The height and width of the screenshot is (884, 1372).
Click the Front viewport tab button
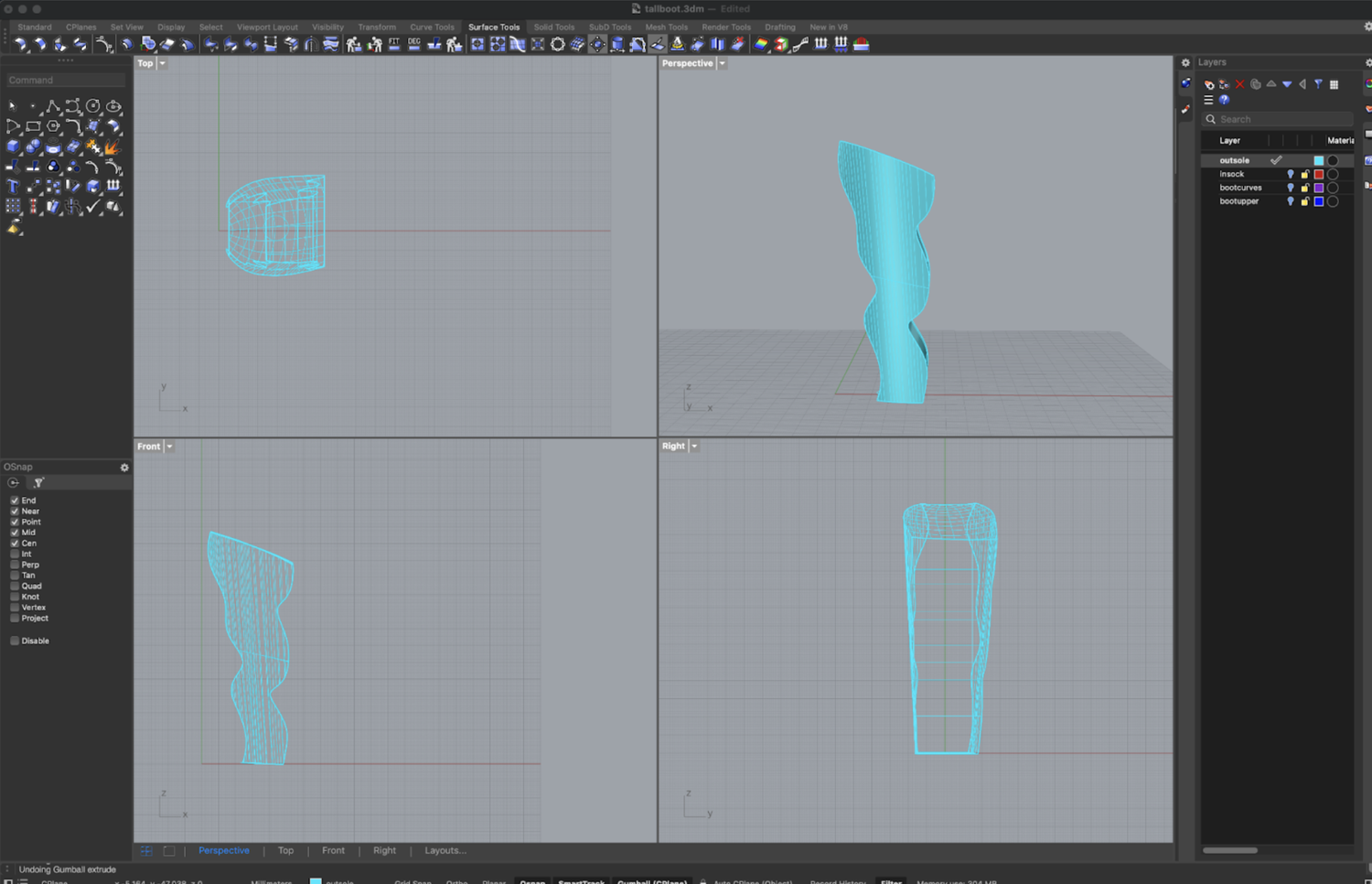[x=333, y=851]
